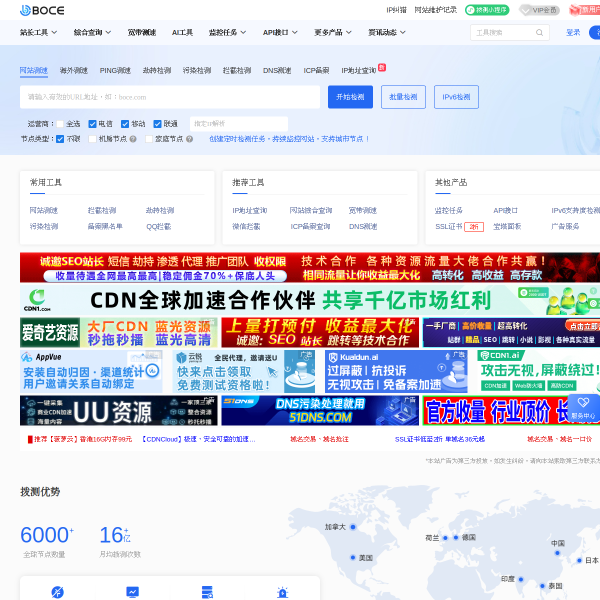Click the 美国 node dot on map
Viewport: 600px width, 600px height.
(353, 558)
